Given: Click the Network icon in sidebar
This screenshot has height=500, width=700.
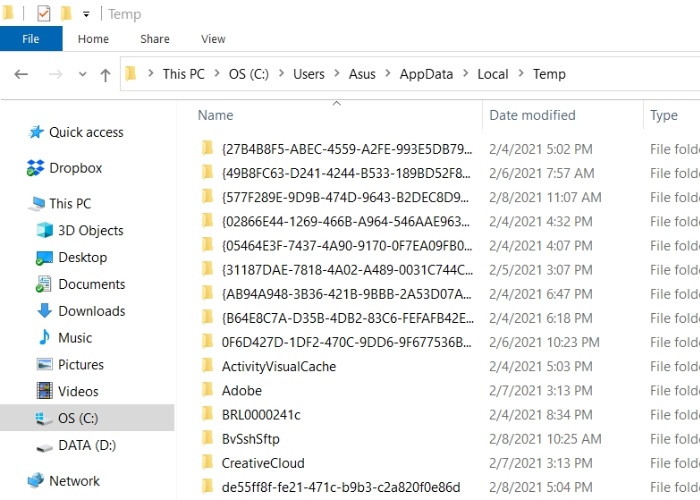Looking at the screenshot, I should [x=36, y=481].
